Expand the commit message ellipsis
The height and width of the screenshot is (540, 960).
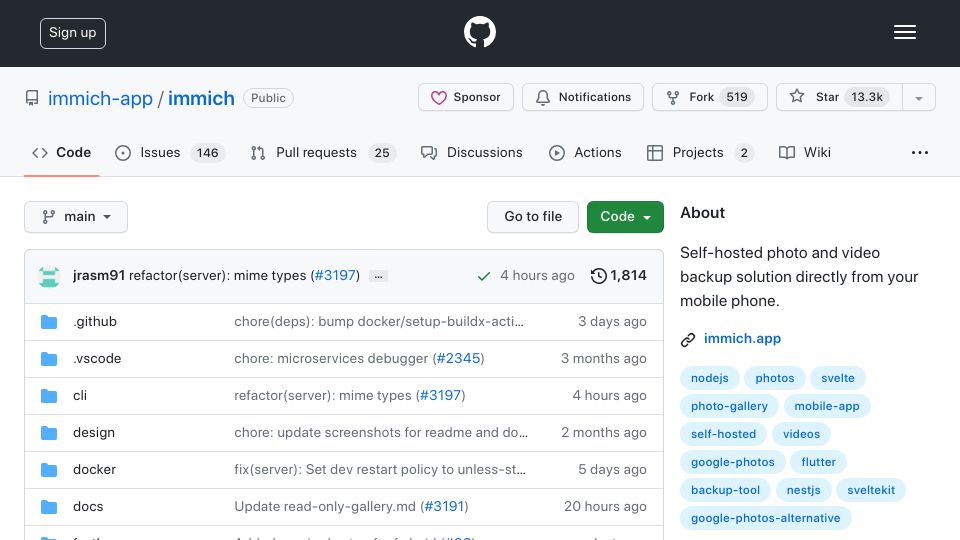[x=378, y=276]
